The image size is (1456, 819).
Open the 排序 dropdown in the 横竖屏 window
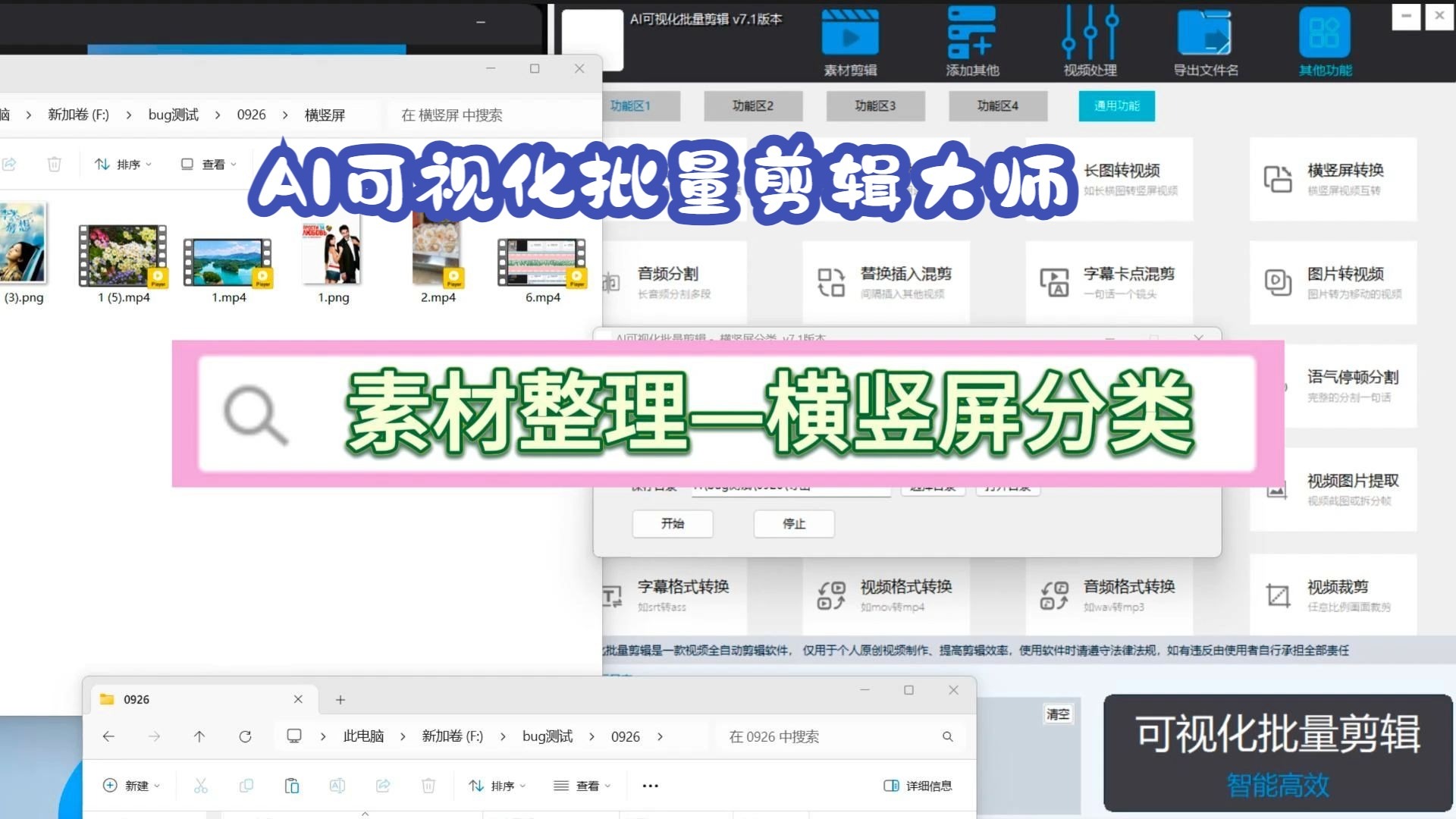tap(123, 164)
